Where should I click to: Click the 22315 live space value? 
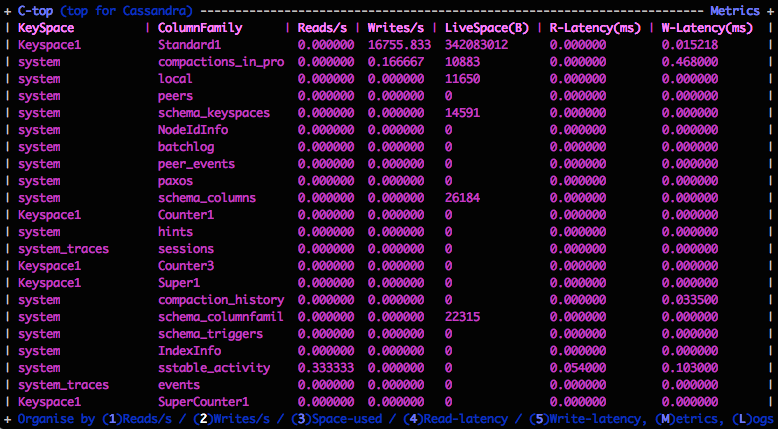tap(462, 316)
